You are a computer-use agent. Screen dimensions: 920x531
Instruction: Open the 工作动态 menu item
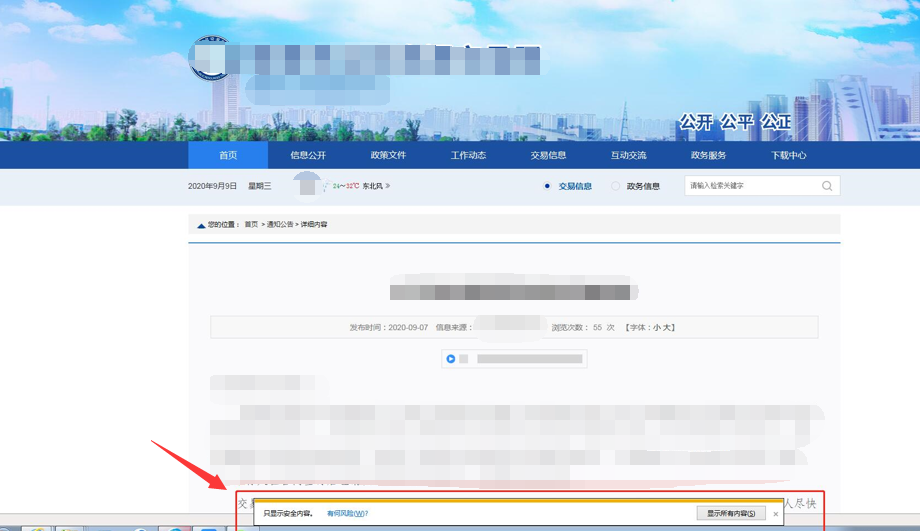tap(468, 155)
